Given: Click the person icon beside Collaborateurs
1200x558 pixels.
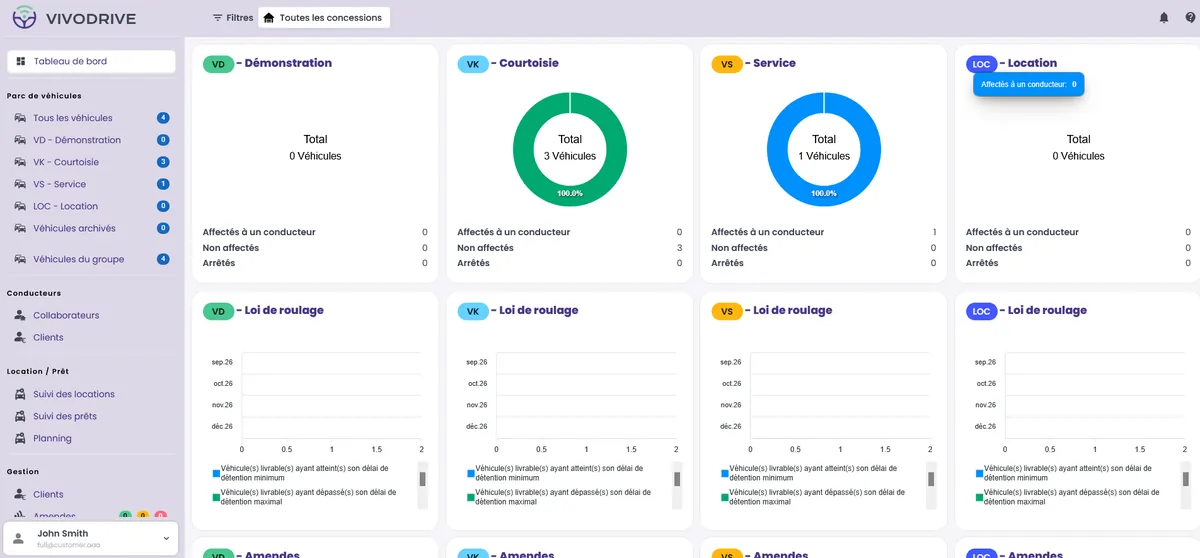Looking at the screenshot, I should 21,315.
